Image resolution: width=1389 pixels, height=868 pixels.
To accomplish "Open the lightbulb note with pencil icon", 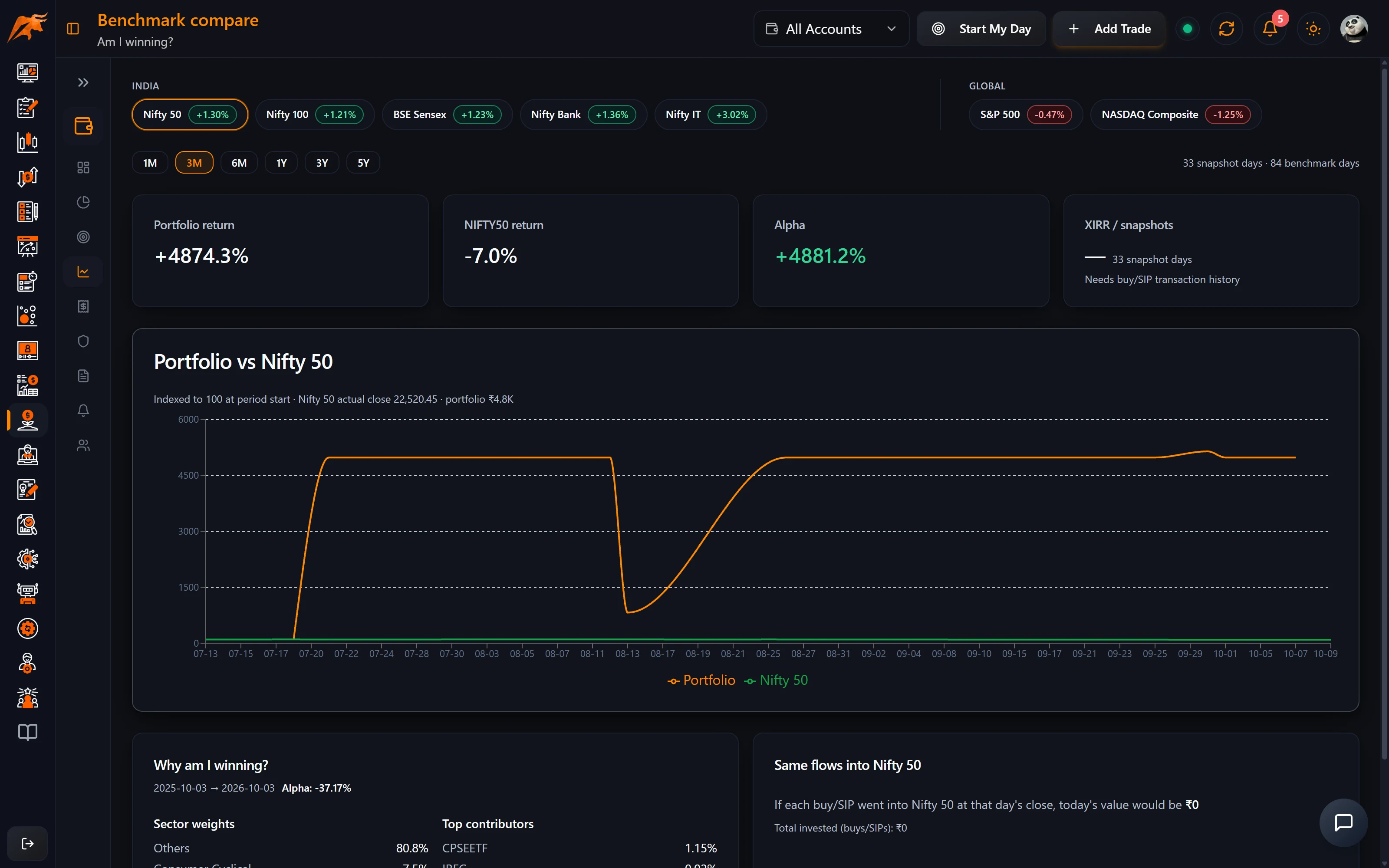I will [27, 490].
